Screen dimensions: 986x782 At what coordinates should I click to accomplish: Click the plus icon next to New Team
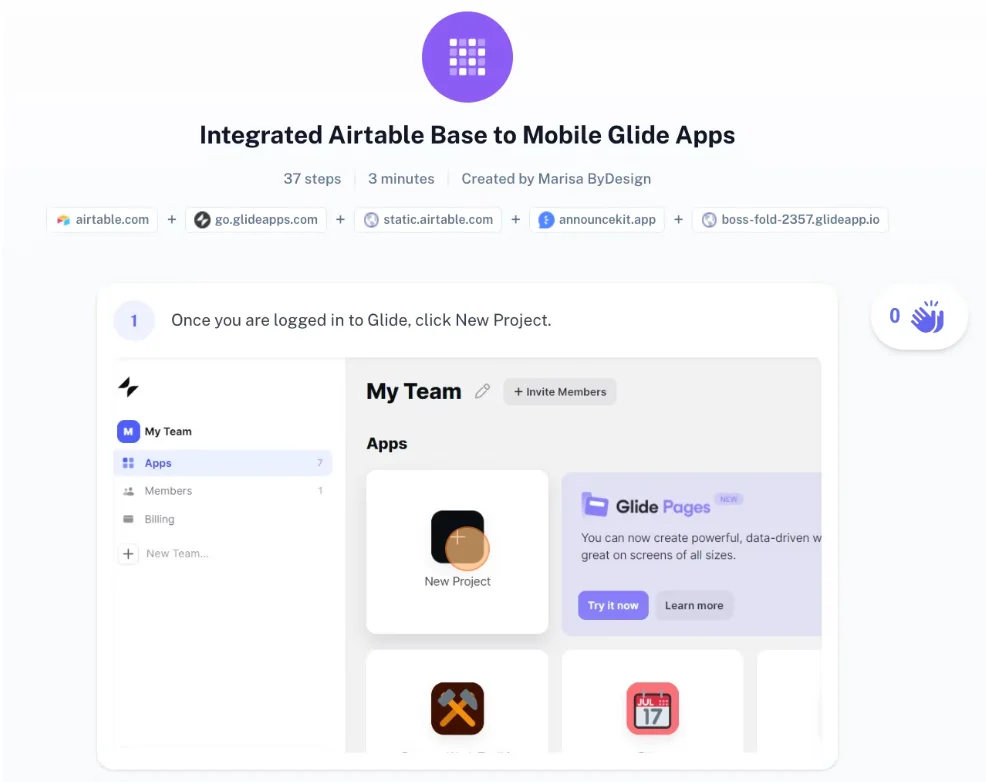[128, 552]
